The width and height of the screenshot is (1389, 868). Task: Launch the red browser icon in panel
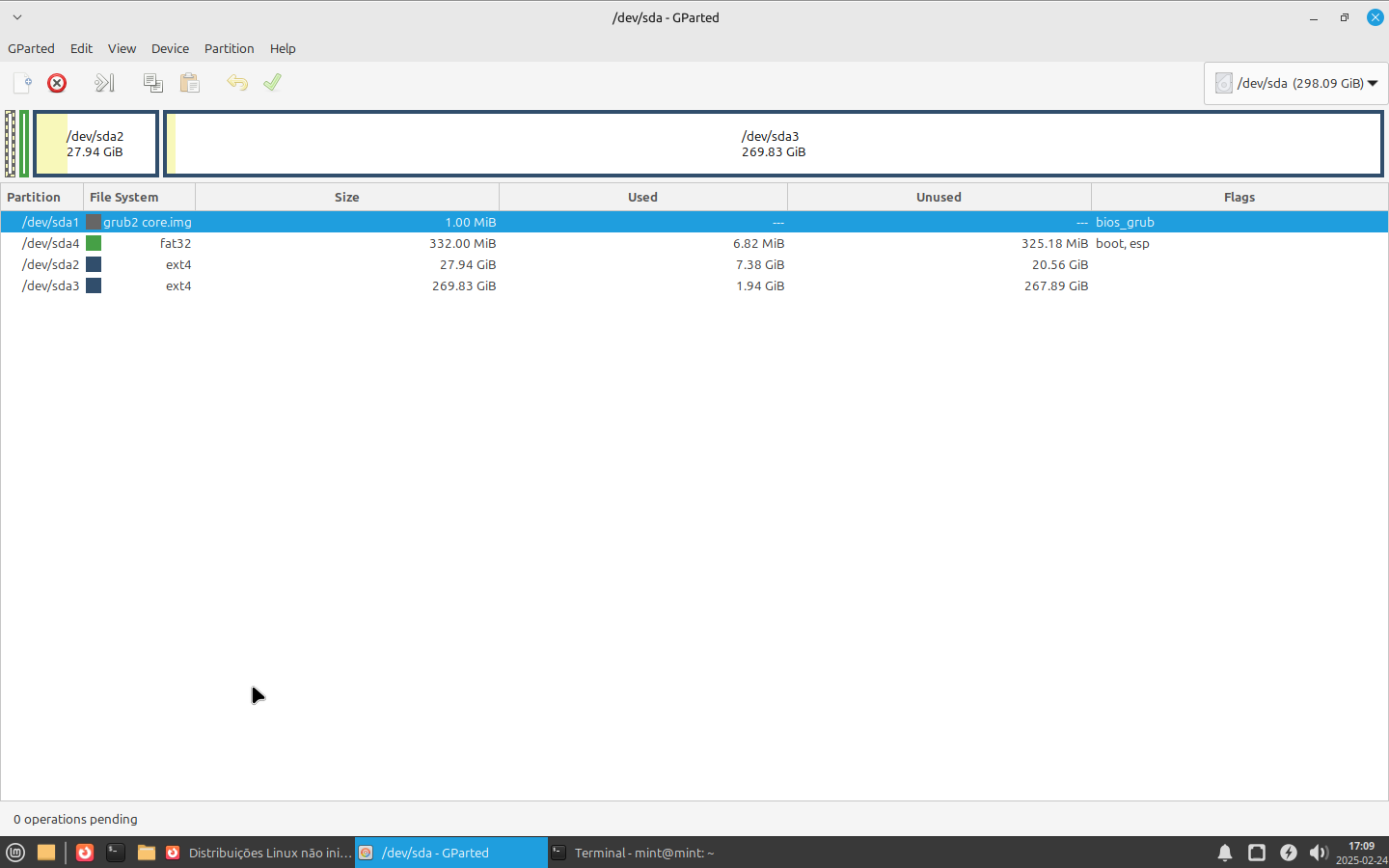click(x=85, y=853)
